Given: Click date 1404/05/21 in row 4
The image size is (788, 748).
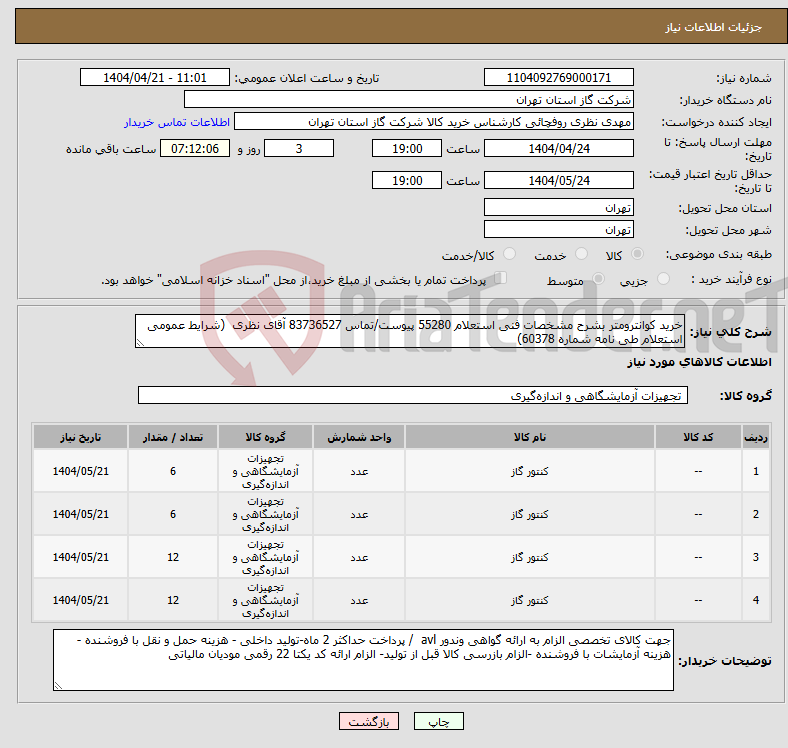Looking at the screenshot, I should 80,600.
